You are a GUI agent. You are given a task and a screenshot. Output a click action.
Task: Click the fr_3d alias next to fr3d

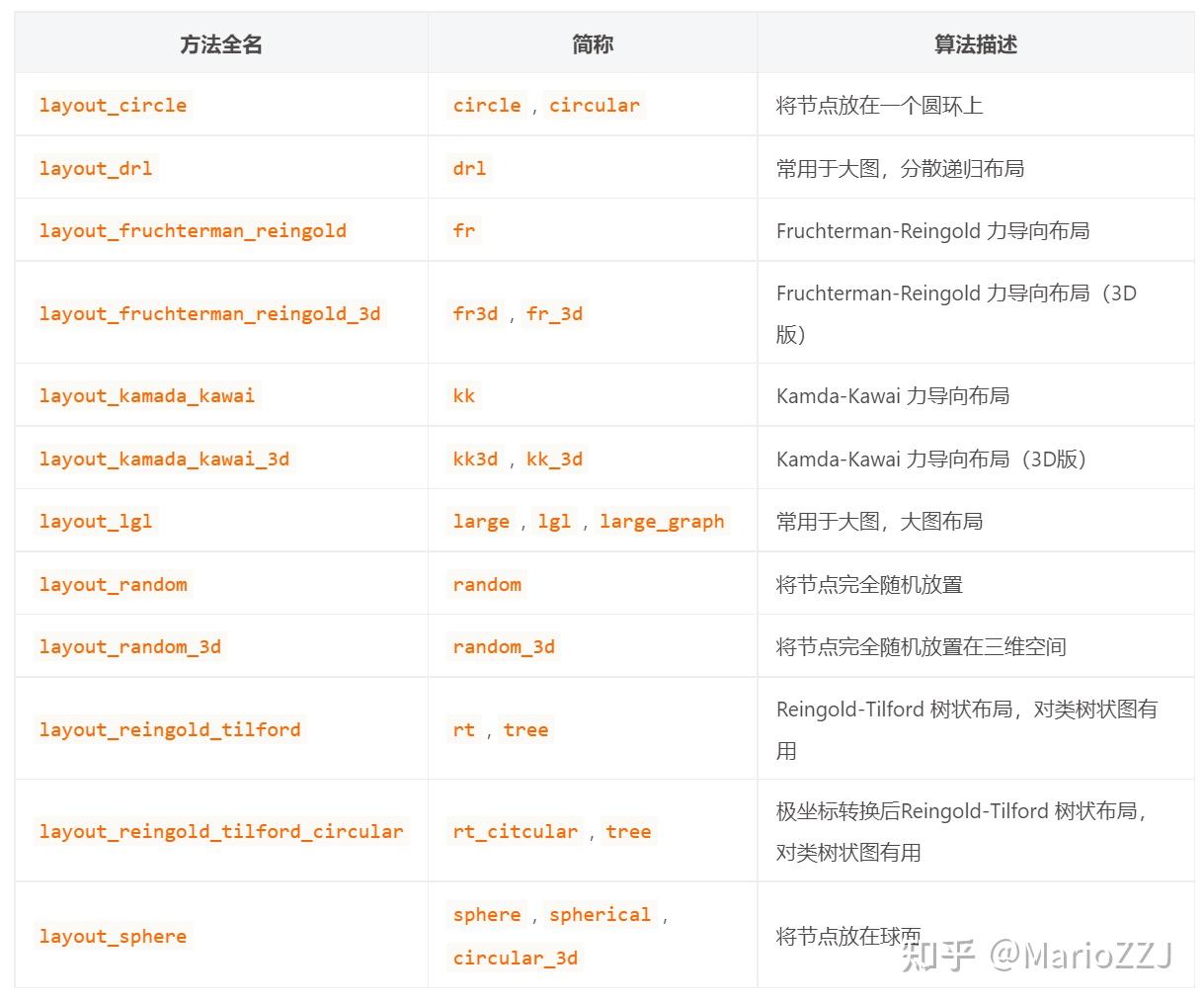coord(555,313)
